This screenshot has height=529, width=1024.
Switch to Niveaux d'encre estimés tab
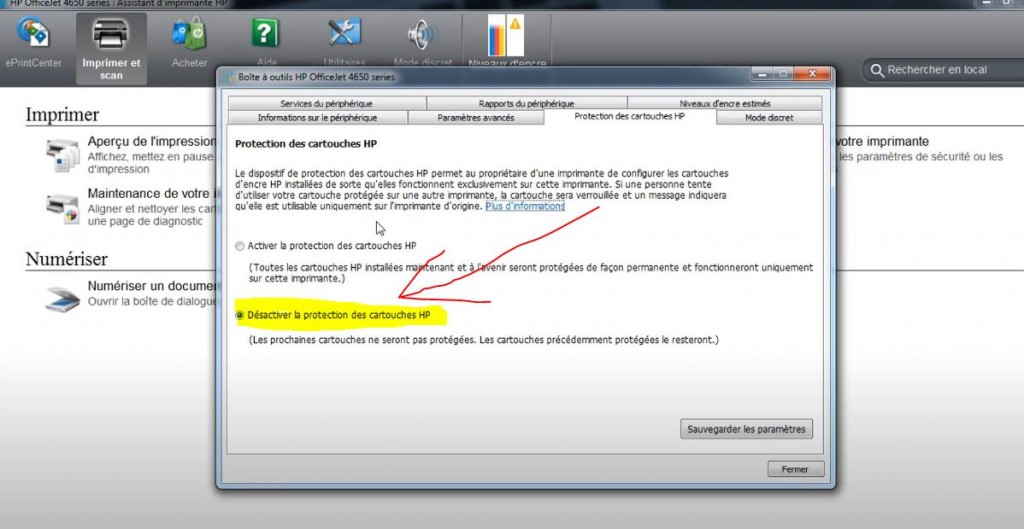pyautogui.click(x=725, y=103)
